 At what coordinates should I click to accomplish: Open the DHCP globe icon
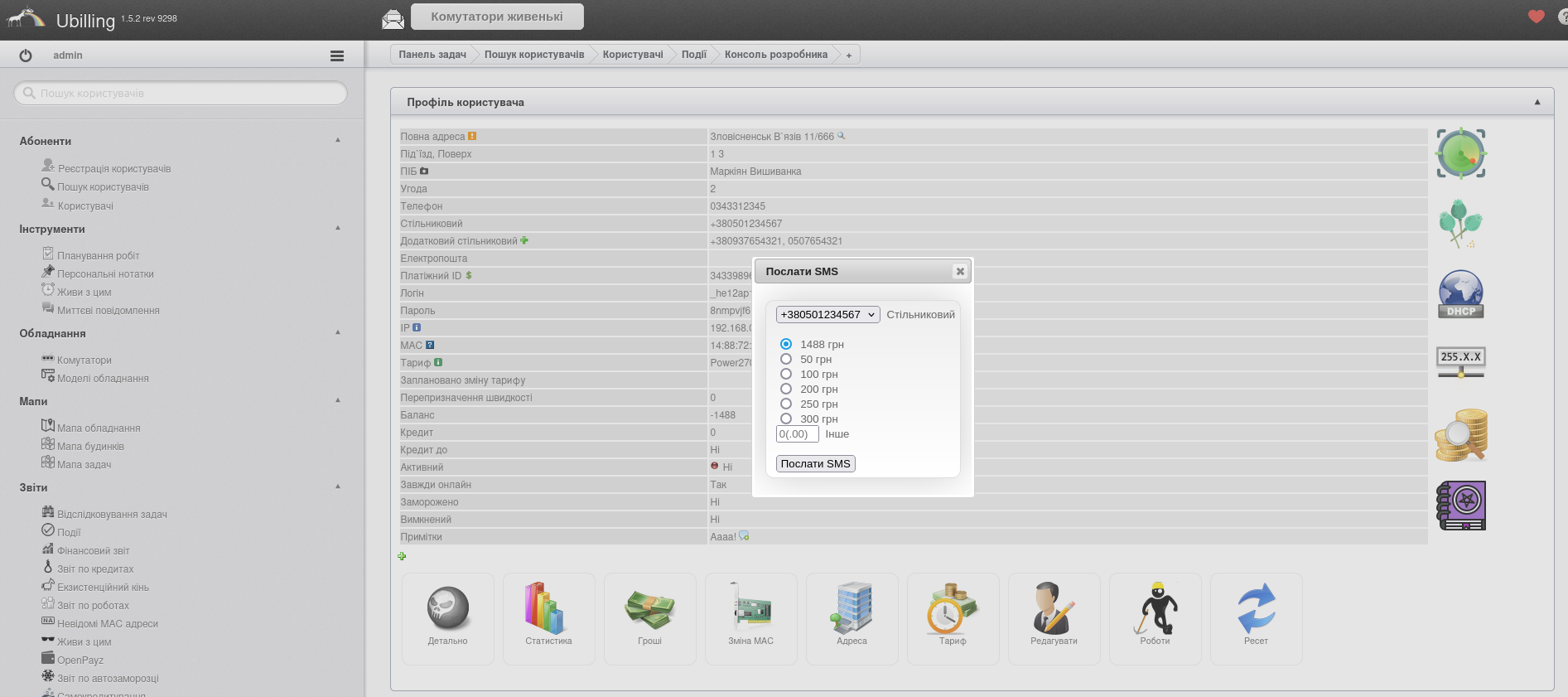point(1460,294)
